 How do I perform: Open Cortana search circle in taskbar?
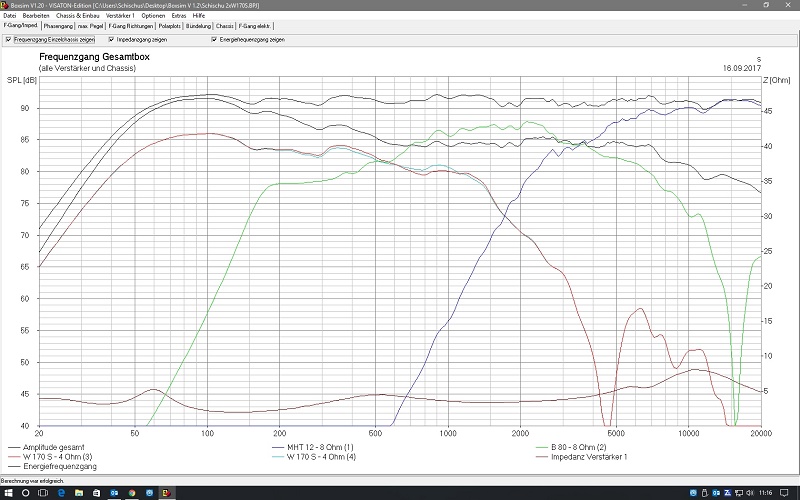tap(27, 492)
